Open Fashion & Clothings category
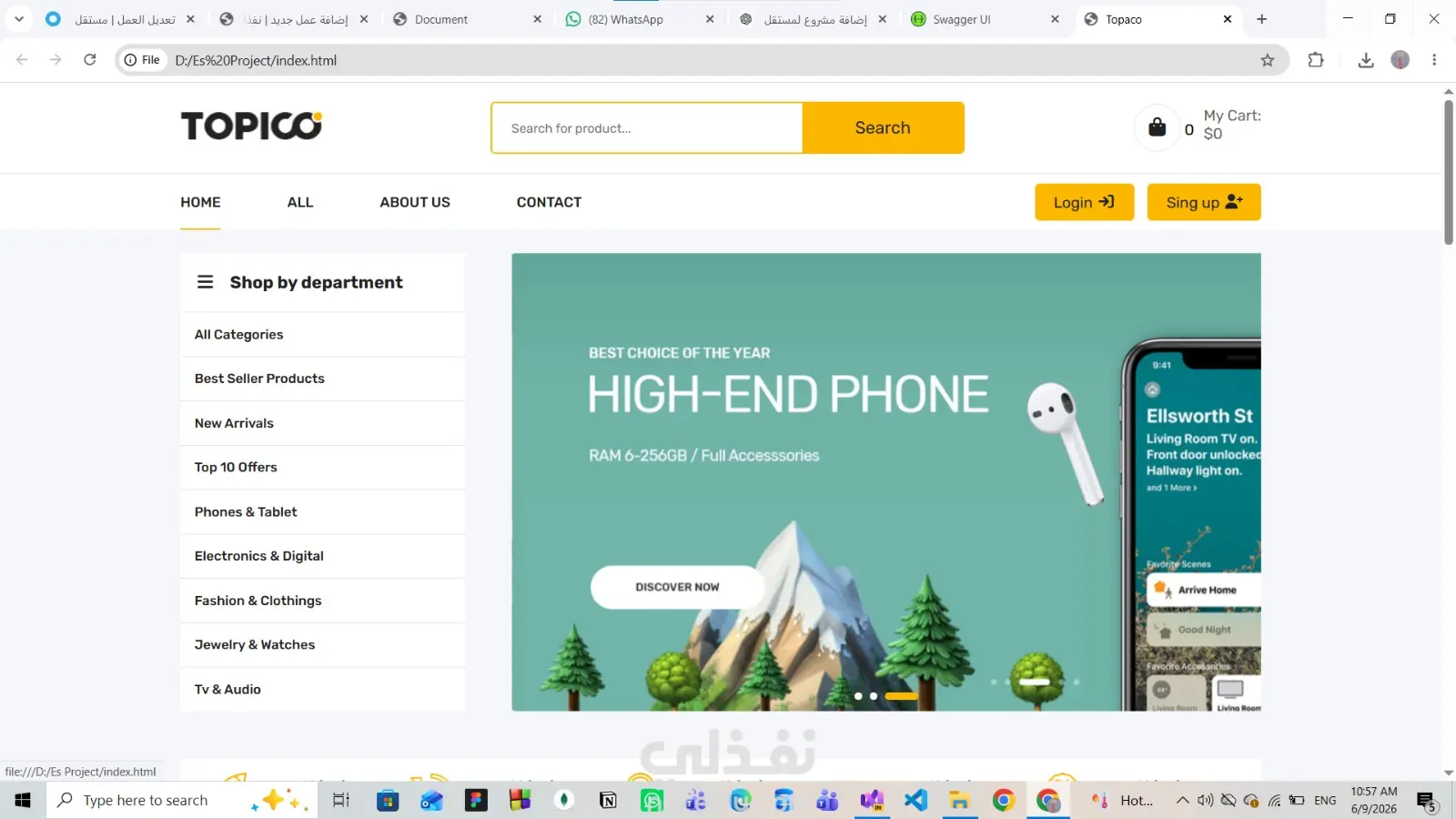The width and height of the screenshot is (1456, 819). point(322,601)
